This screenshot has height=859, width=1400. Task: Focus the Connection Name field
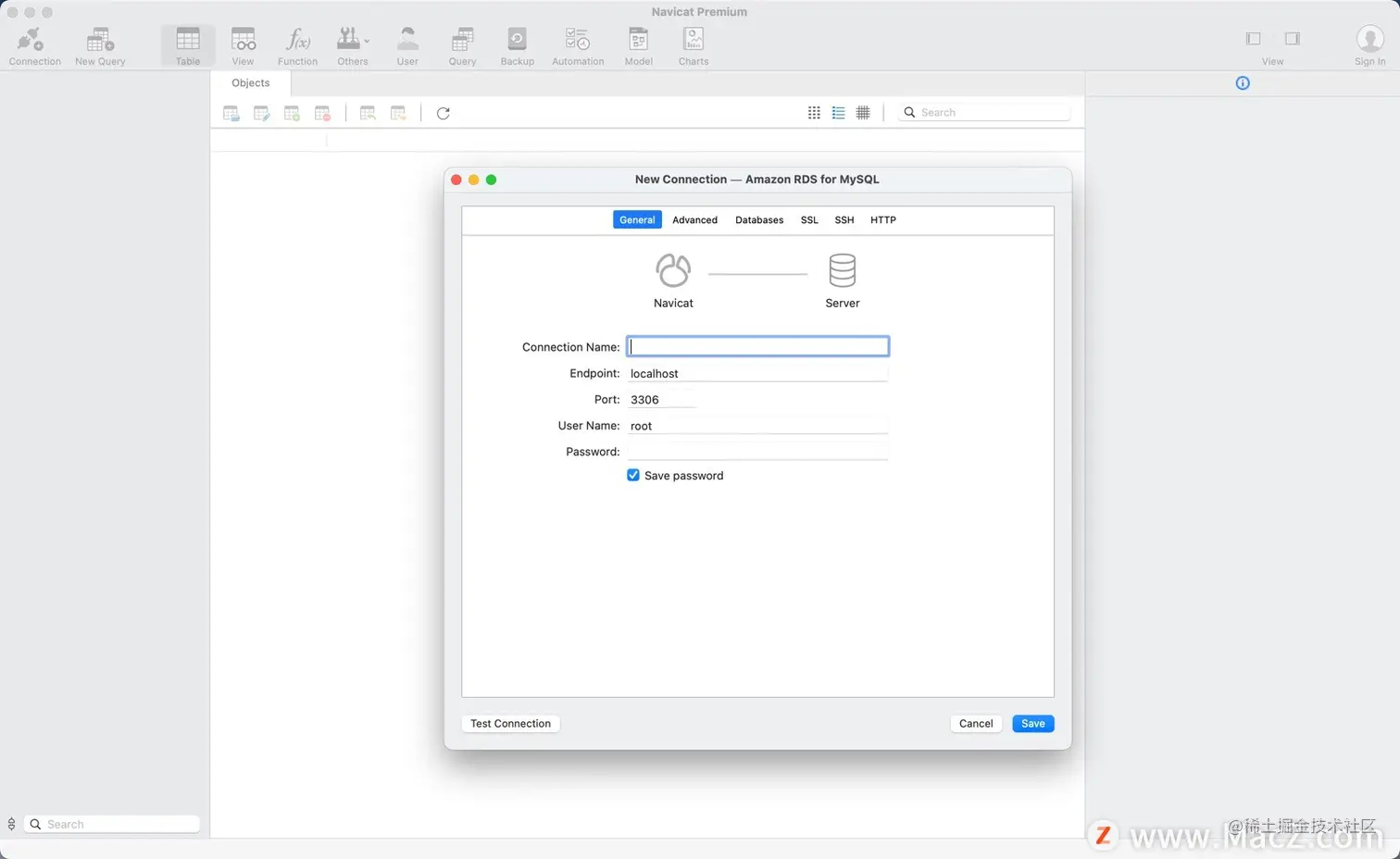point(757,346)
